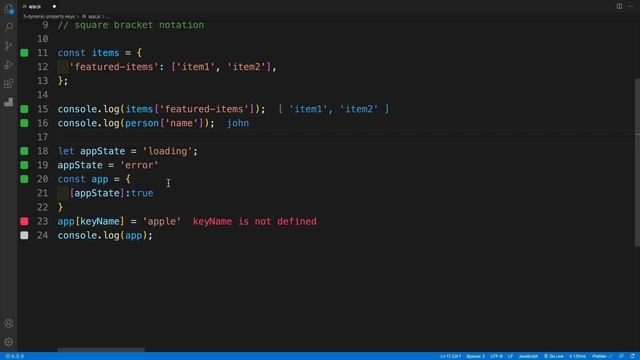Click the LF end-of-line selector
This screenshot has width=640, height=360.
(x=510, y=356)
